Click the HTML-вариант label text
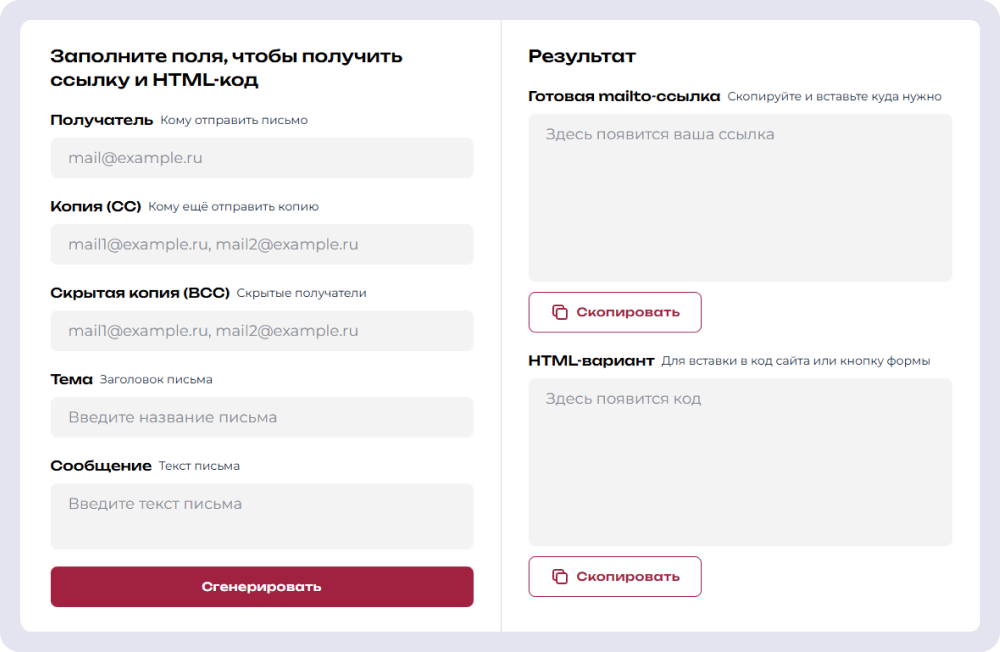Image resolution: width=1000 pixels, height=652 pixels. pos(591,361)
